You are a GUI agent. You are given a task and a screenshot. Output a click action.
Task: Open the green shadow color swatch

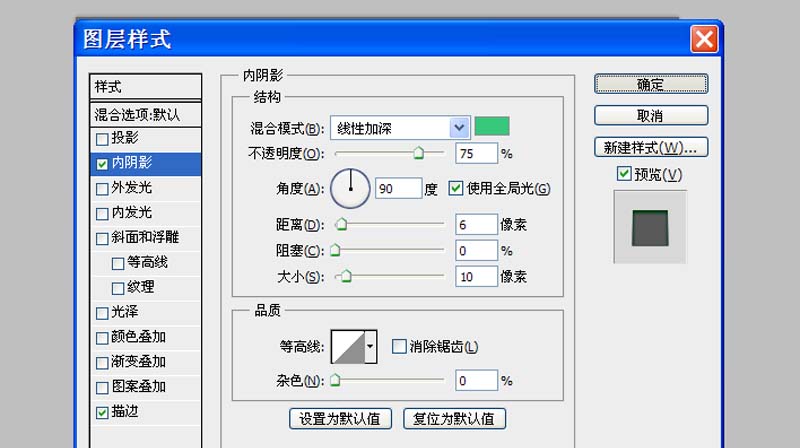pyautogui.click(x=491, y=126)
